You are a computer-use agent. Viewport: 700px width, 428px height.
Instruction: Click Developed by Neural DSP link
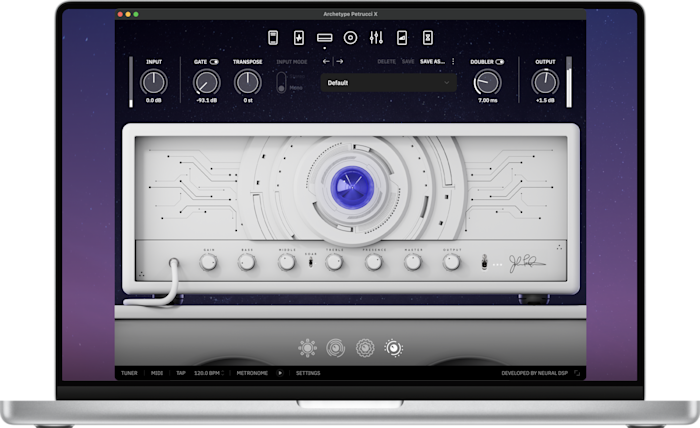(534, 373)
